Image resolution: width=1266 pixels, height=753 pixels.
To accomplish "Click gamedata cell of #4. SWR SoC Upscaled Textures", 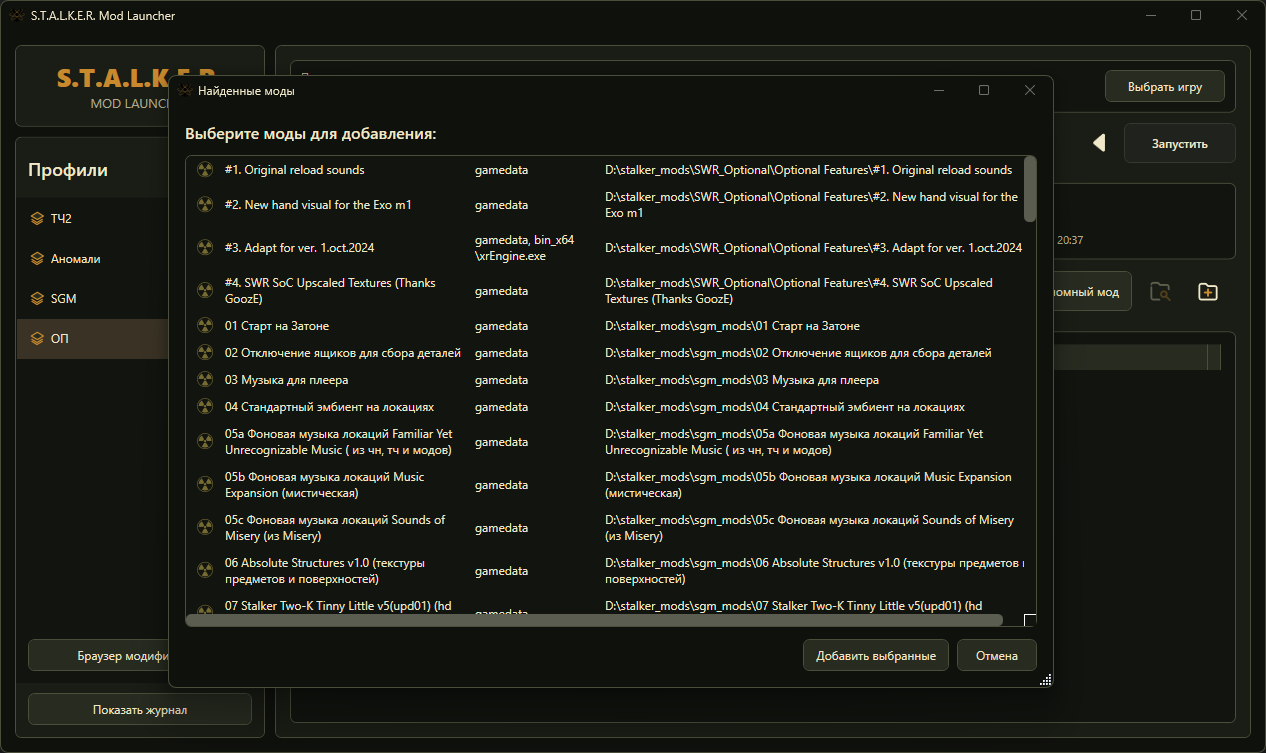I will point(501,290).
